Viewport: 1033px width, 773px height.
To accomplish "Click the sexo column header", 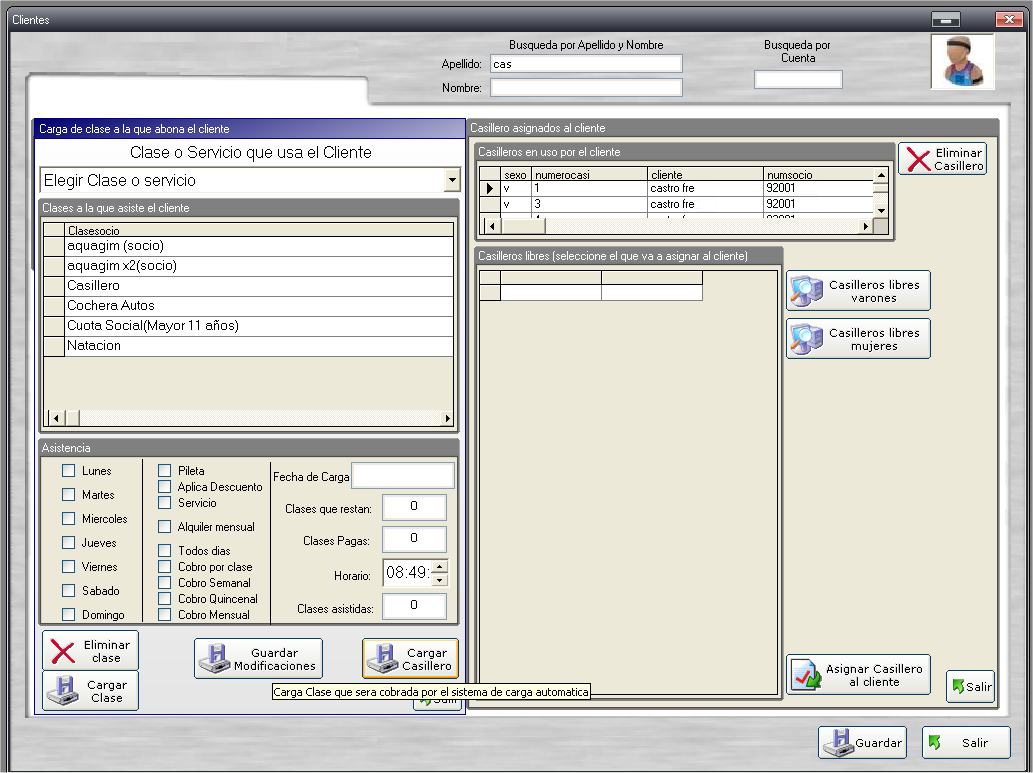I will click(516, 175).
